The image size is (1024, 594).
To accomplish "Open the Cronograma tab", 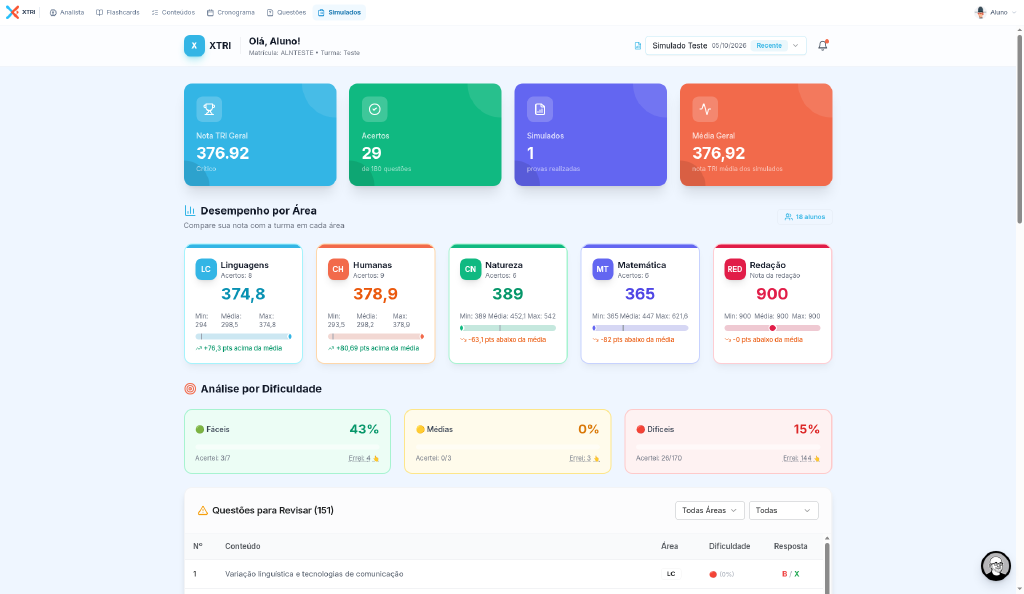I will [x=231, y=12].
